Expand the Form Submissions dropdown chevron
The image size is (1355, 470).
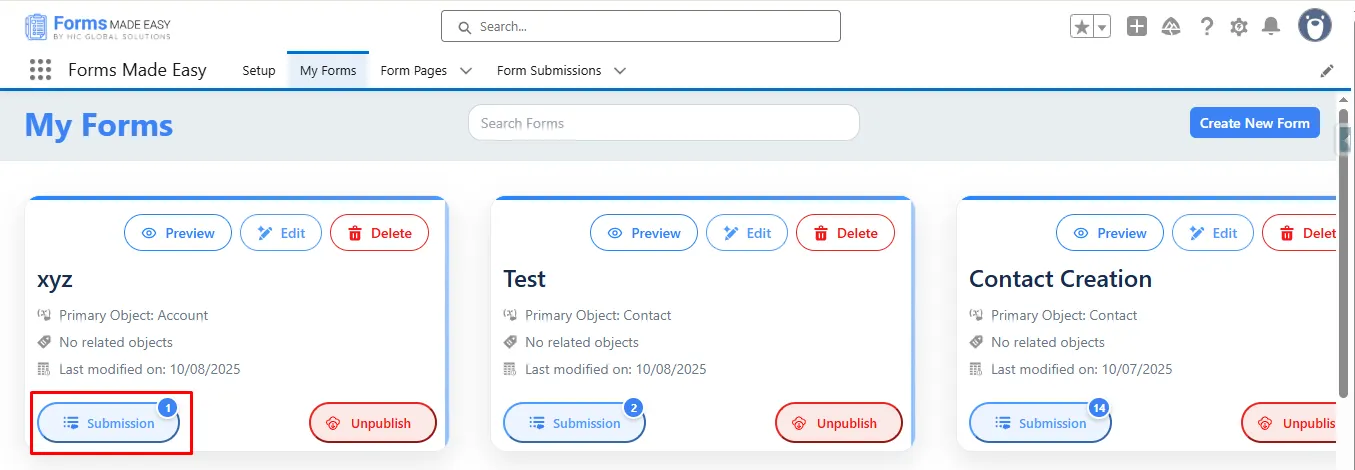pos(620,71)
